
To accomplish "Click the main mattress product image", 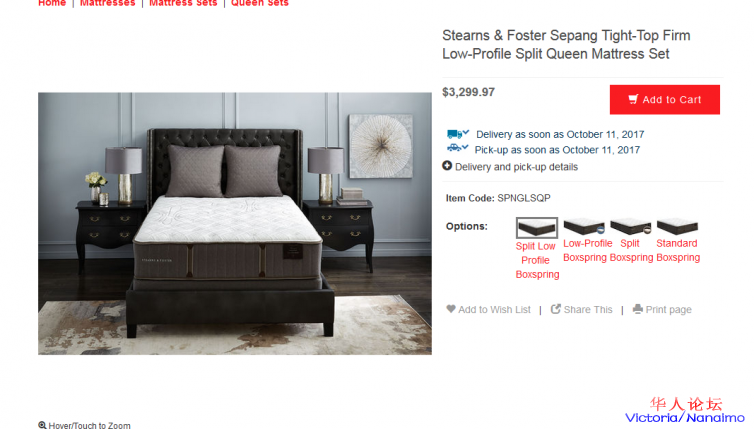I will [x=235, y=224].
